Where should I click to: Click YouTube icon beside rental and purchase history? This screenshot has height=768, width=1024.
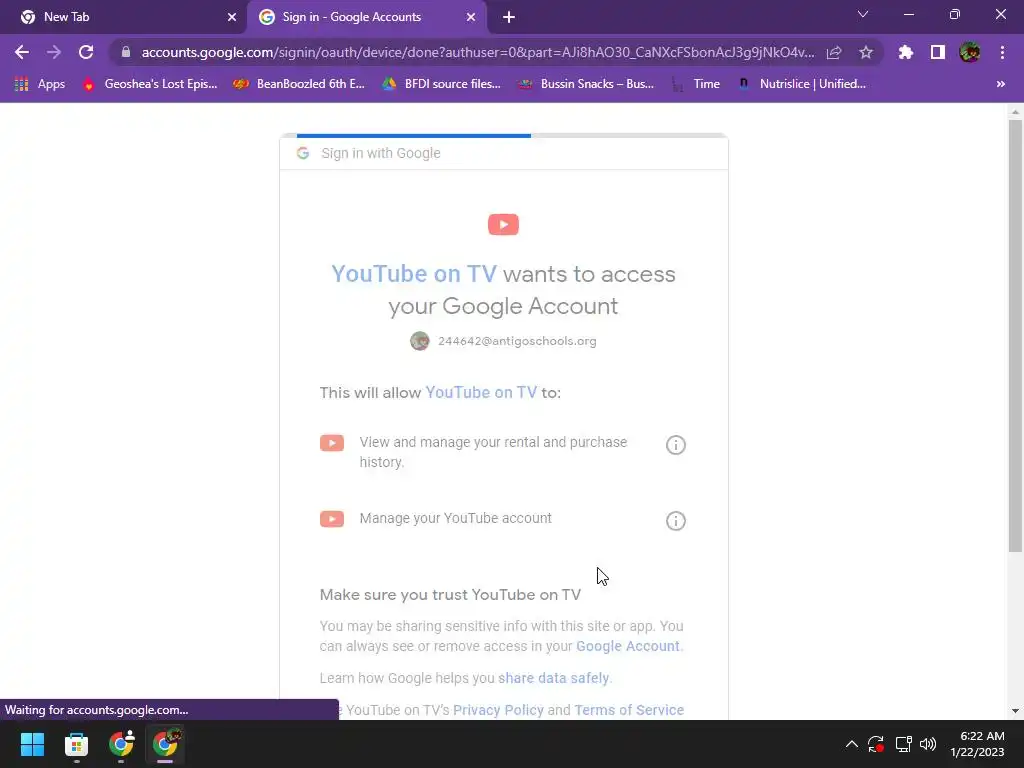click(332, 443)
